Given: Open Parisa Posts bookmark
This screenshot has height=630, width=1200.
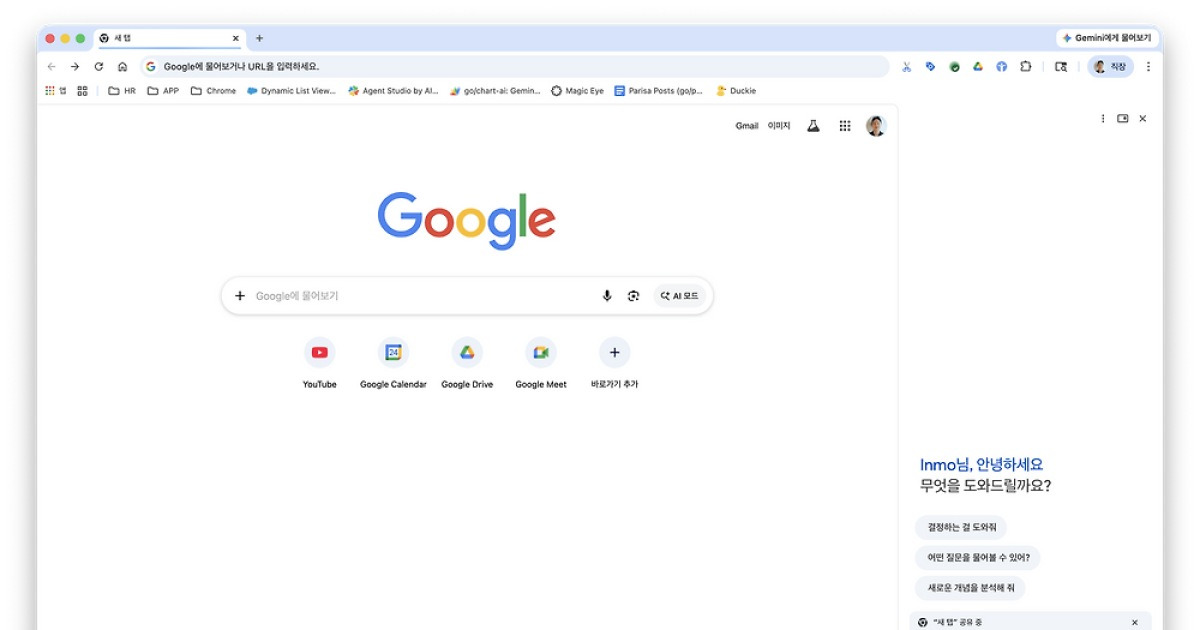Looking at the screenshot, I should point(658,91).
